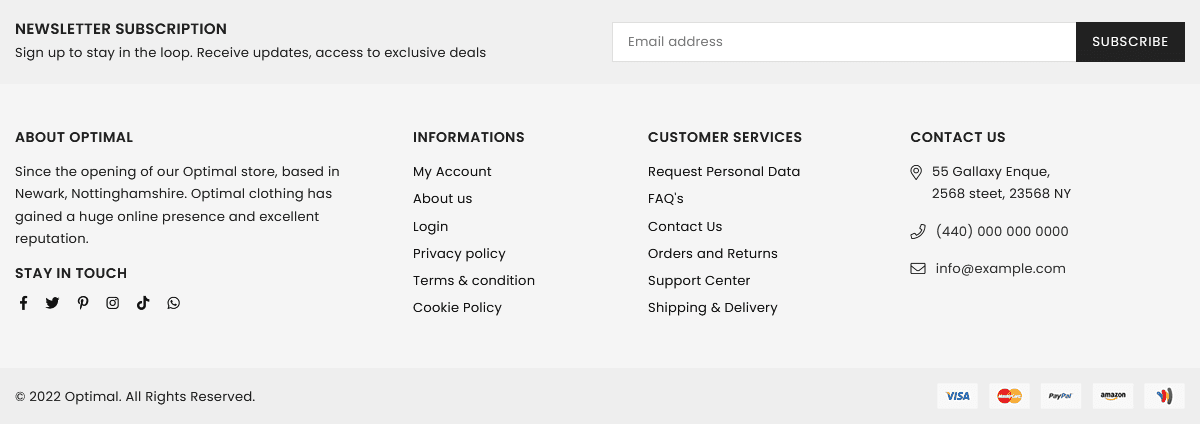
Task: Focus the Email address input field
Action: [843, 42]
